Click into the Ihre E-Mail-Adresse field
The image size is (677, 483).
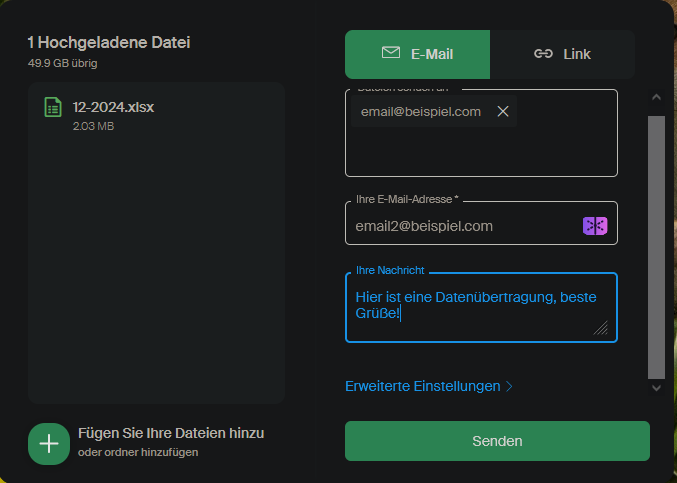(466, 226)
